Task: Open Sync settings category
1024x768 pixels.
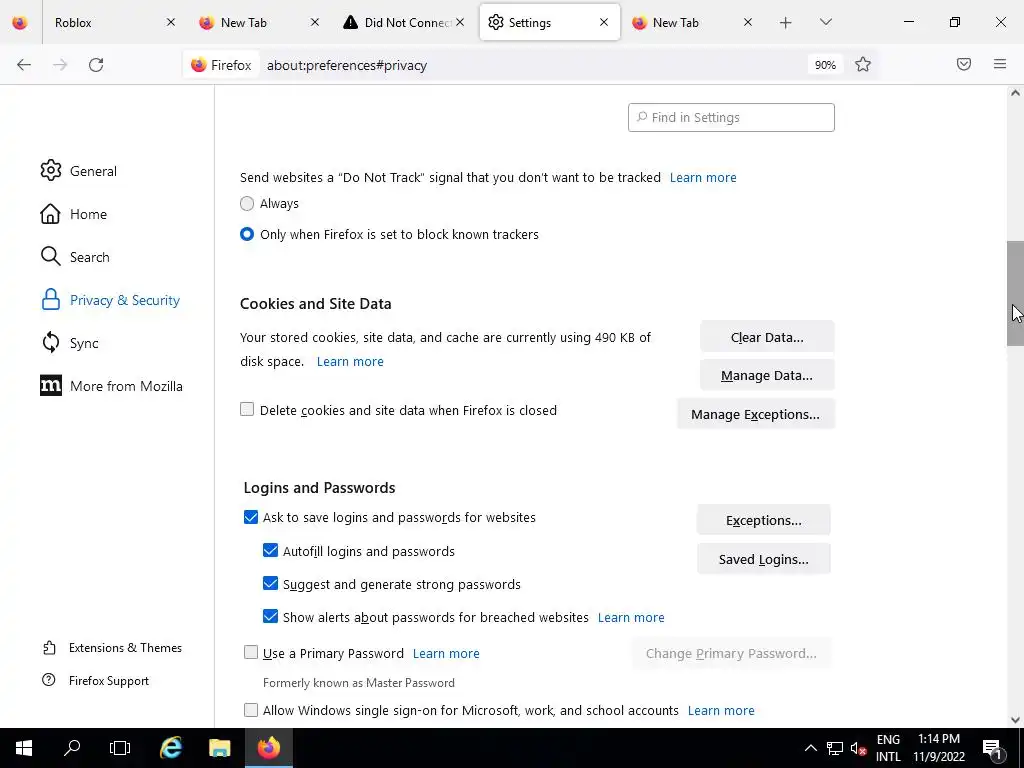Action: pos(69,344)
